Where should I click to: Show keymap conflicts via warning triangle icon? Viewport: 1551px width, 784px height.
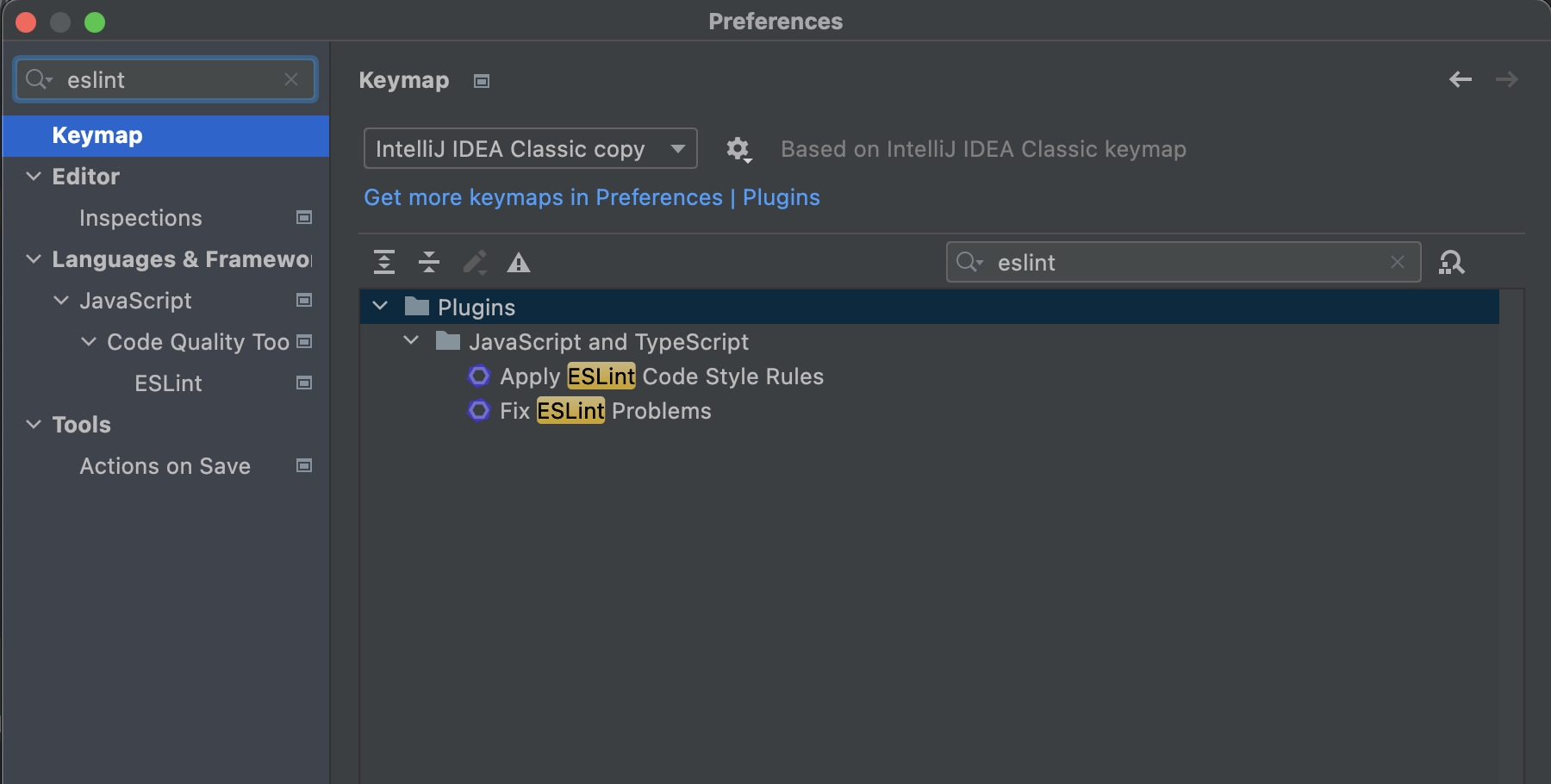pos(519,263)
